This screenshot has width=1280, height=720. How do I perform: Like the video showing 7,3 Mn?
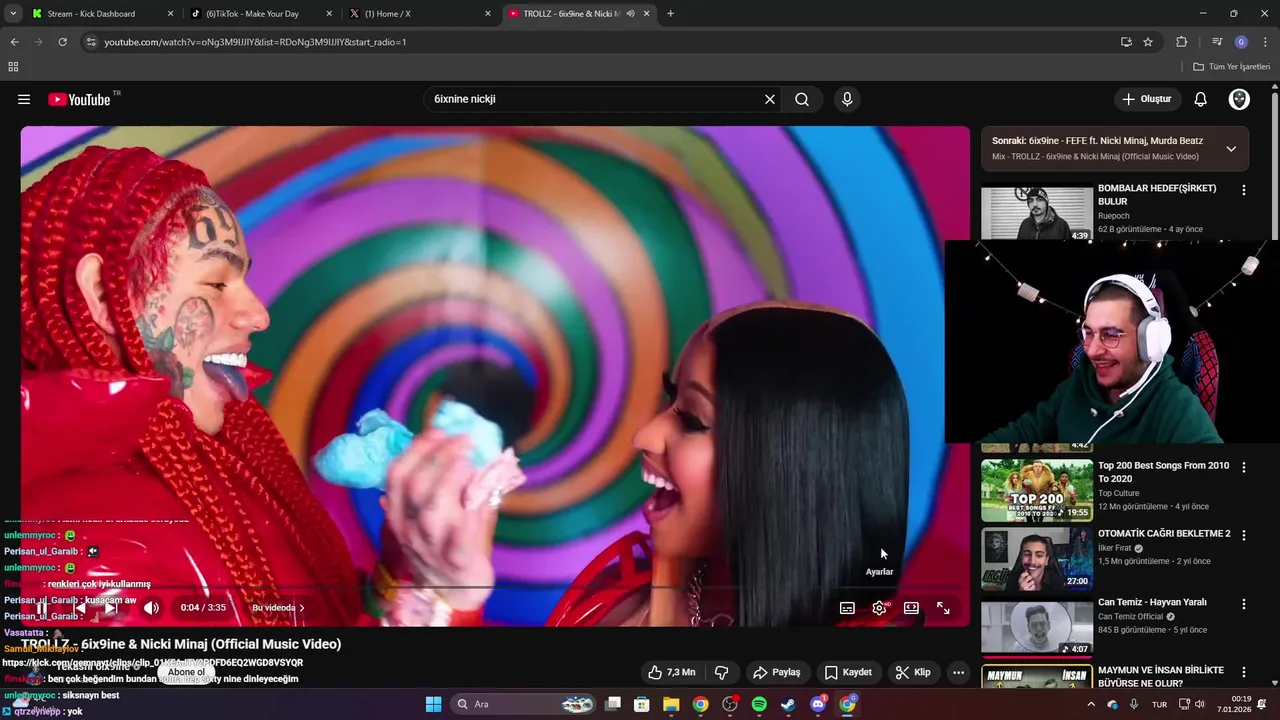point(671,672)
